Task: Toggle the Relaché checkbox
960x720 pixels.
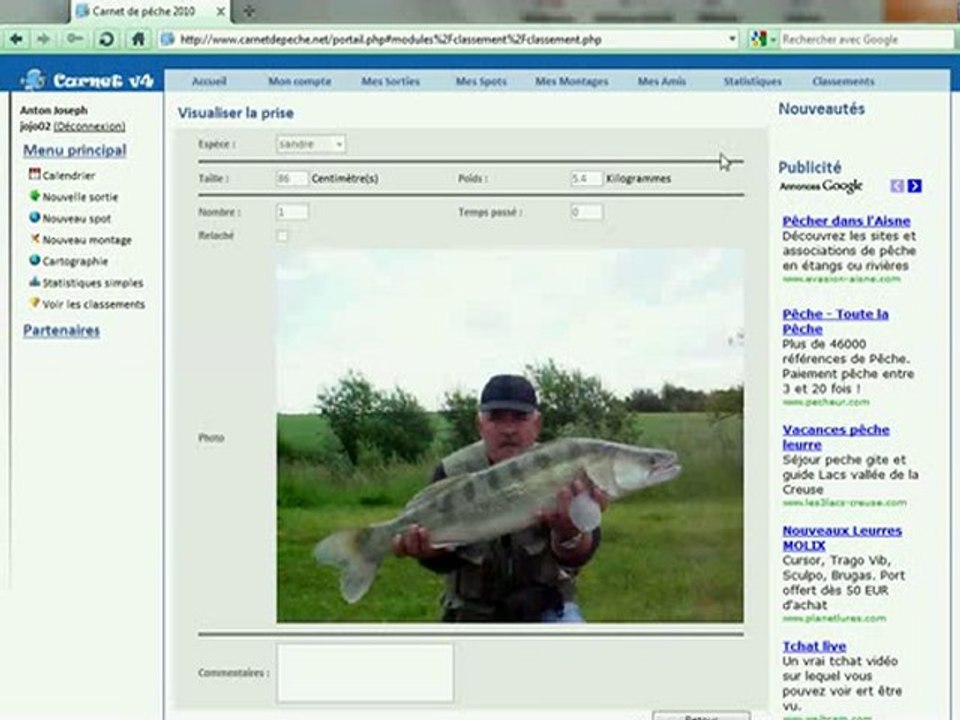Action: (x=282, y=236)
